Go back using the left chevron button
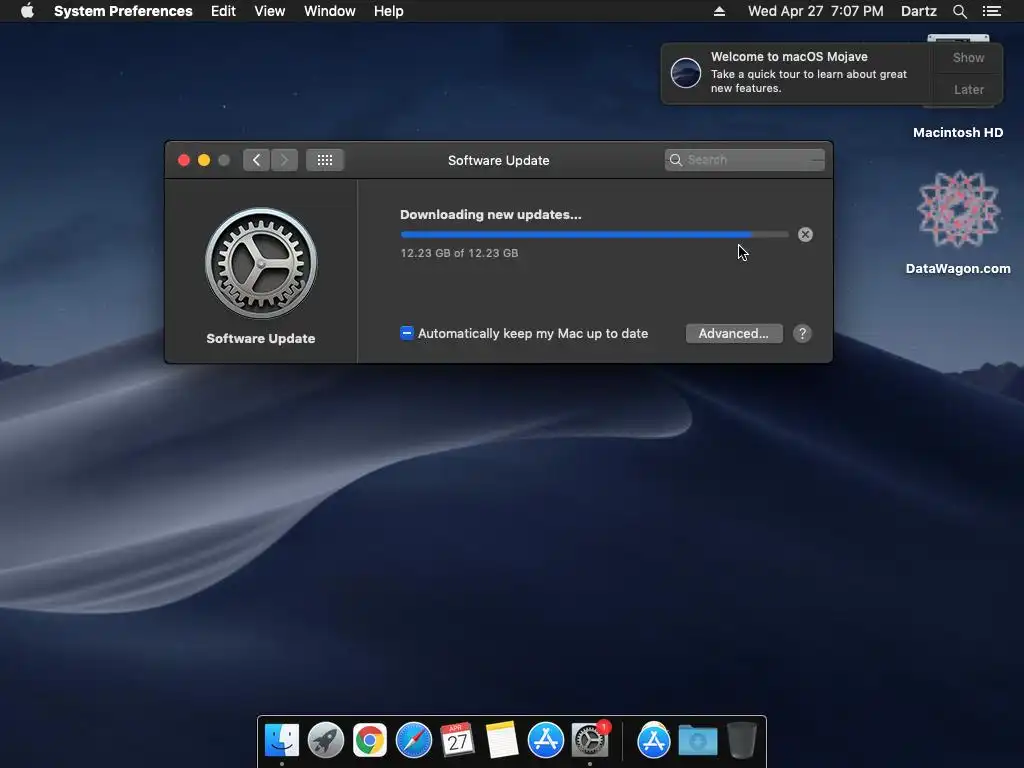Image resolution: width=1024 pixels, height=768 pixels. 257,160
